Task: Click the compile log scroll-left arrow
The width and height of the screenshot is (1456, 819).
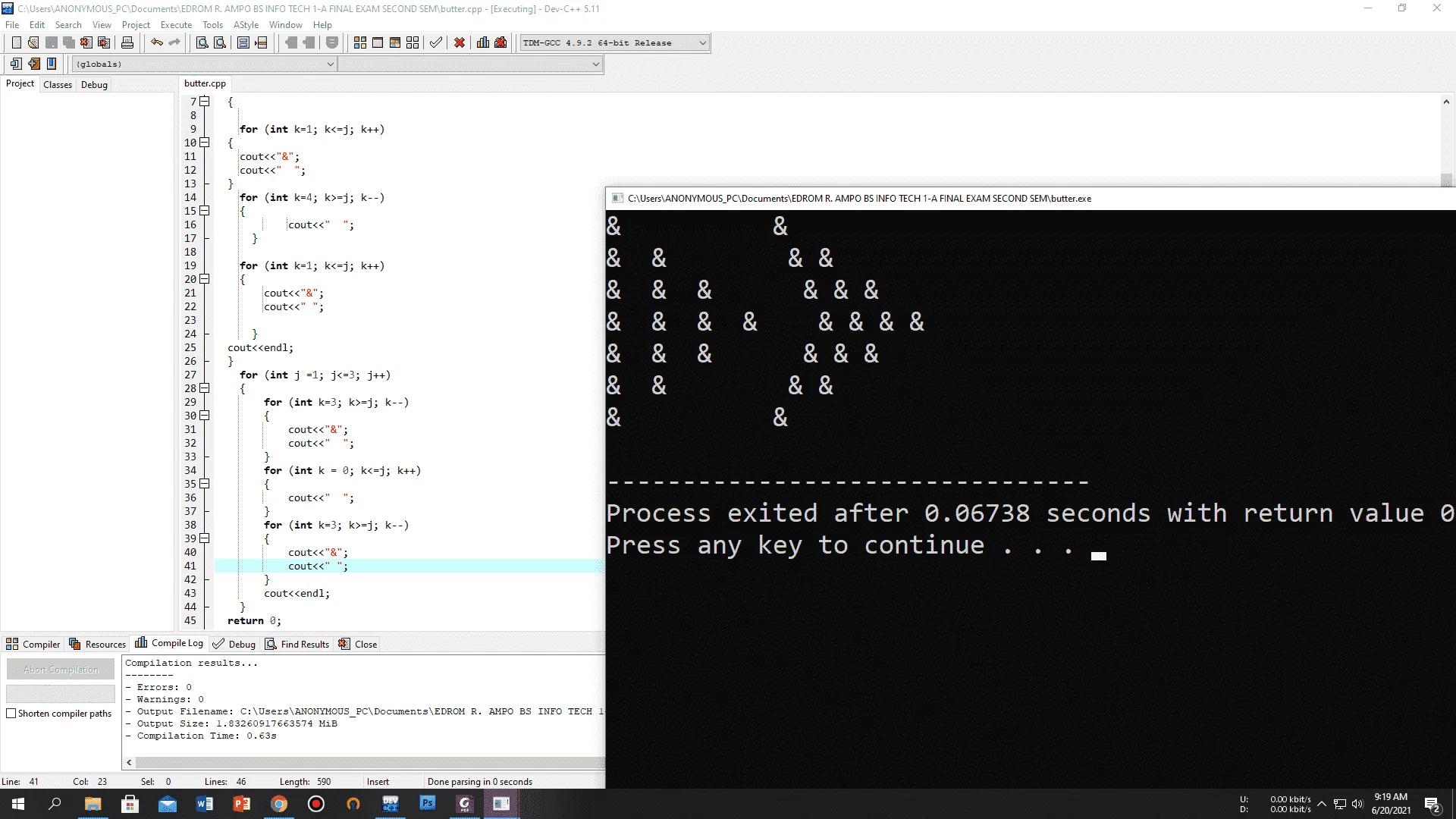Action: point(129,762)
